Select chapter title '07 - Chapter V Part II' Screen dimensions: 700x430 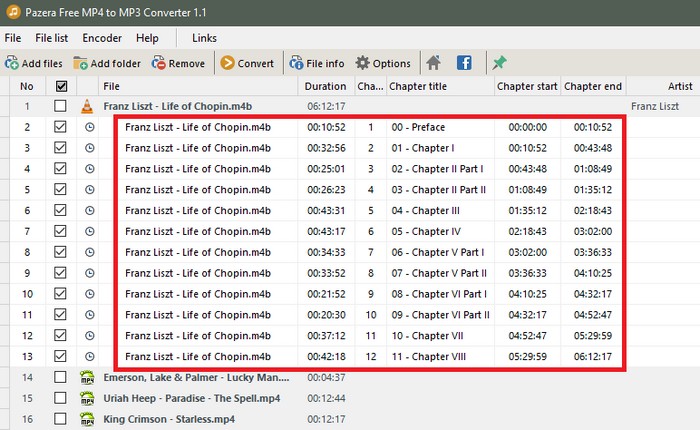(x=439, y=273)
